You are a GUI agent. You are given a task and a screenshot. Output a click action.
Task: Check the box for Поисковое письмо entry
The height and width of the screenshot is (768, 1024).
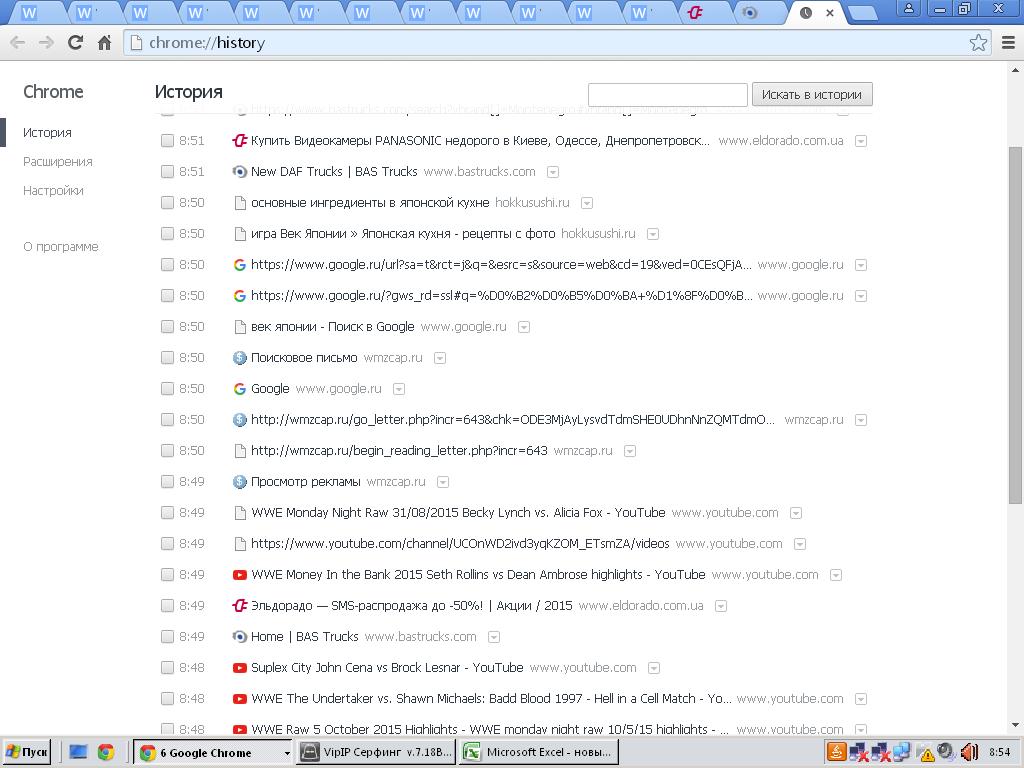point(167,358)
